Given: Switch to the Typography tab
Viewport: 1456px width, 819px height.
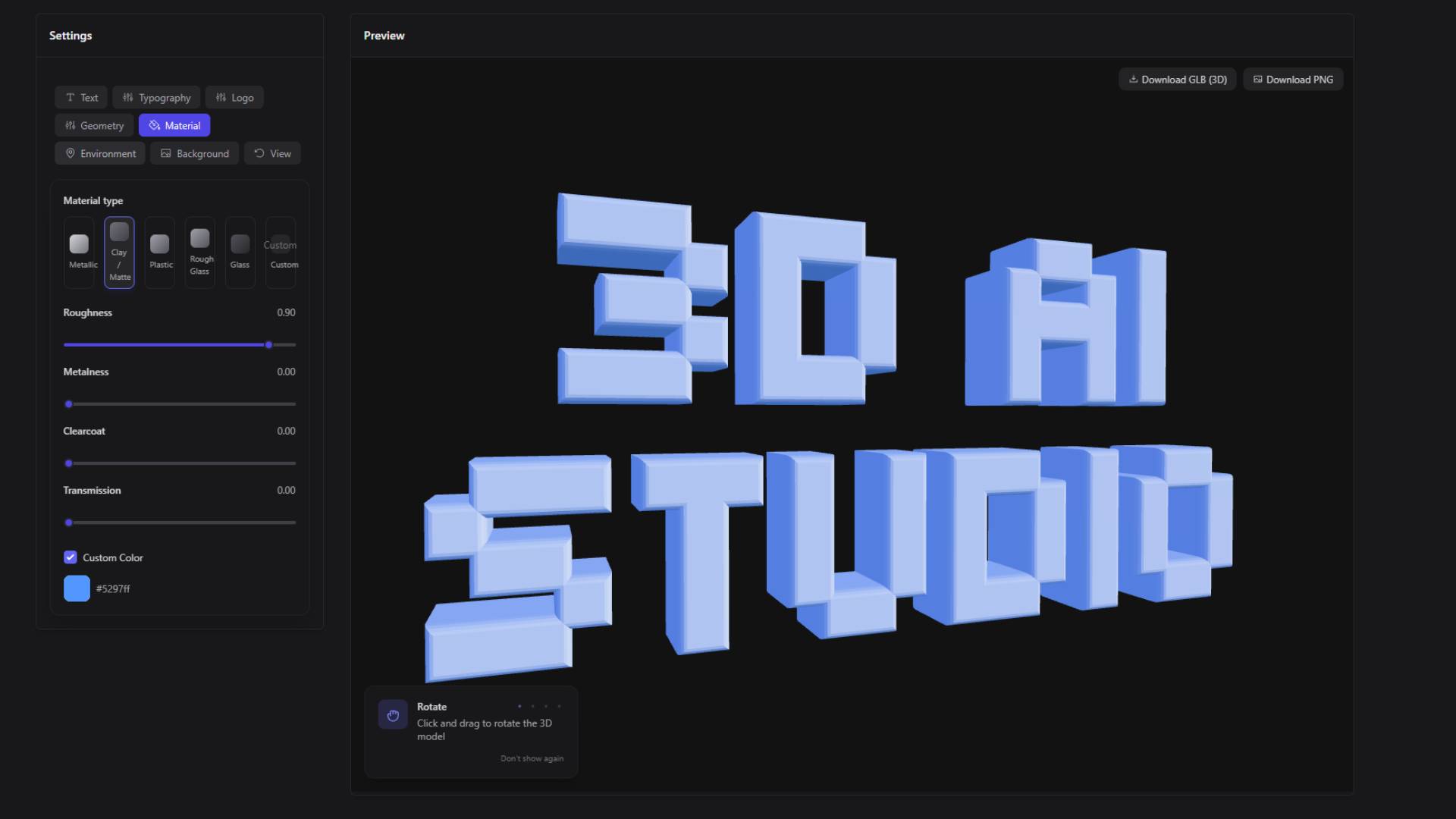Looking at the screenshot, I should tap(156, 98).
